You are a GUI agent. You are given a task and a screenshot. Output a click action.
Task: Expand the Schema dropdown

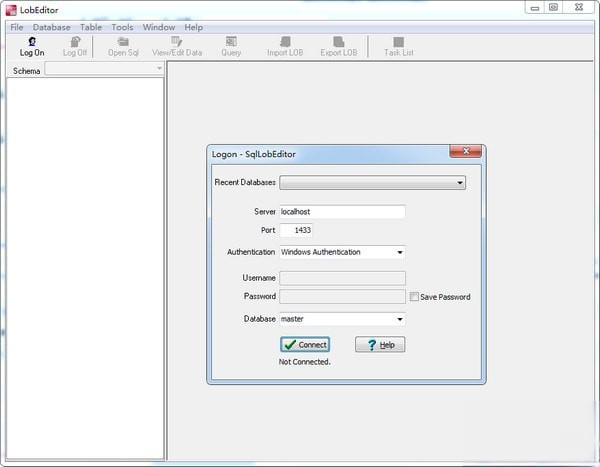point(104,69)
